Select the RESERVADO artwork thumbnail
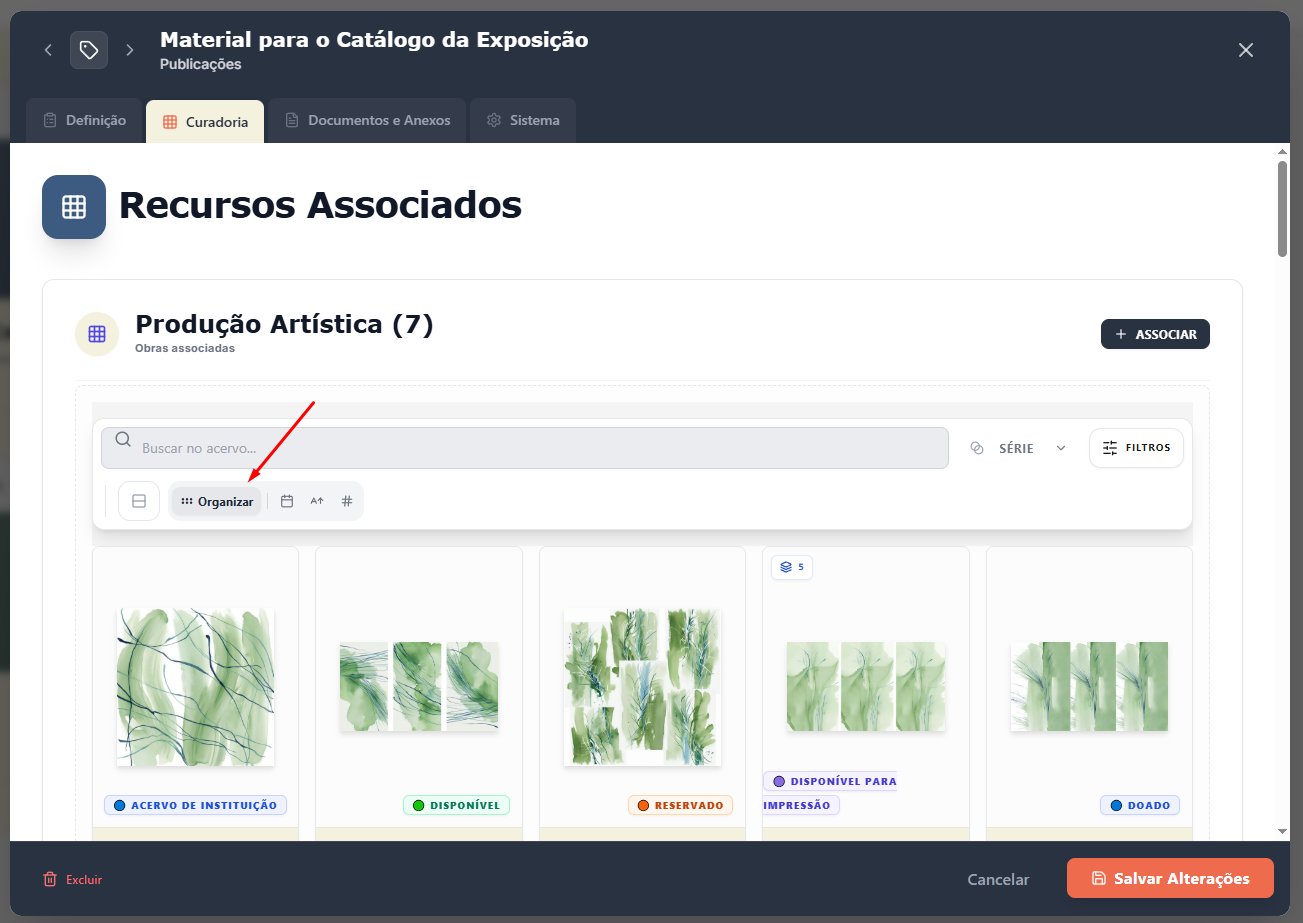This screenshot has width=1303, height=923. coord(641,686)
